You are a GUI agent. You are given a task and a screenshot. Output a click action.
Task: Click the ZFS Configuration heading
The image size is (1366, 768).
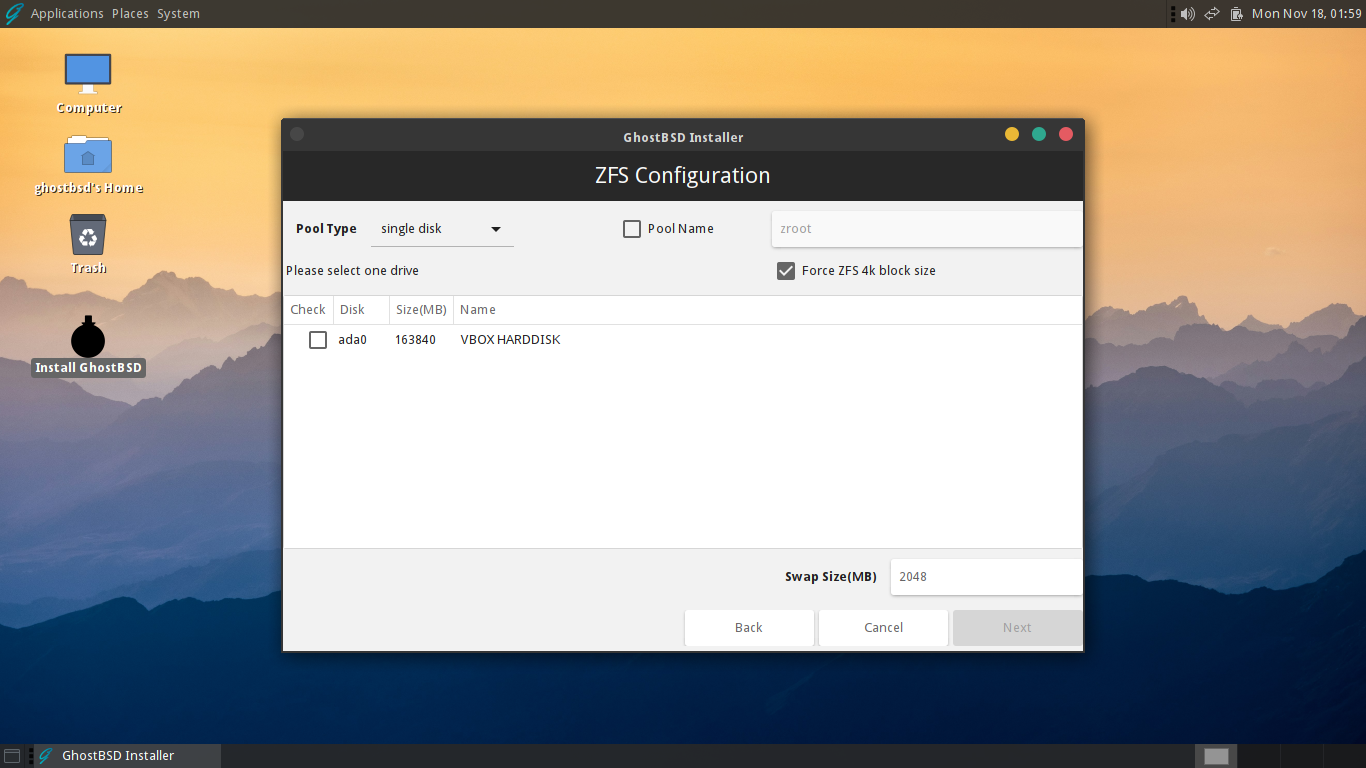683,176
